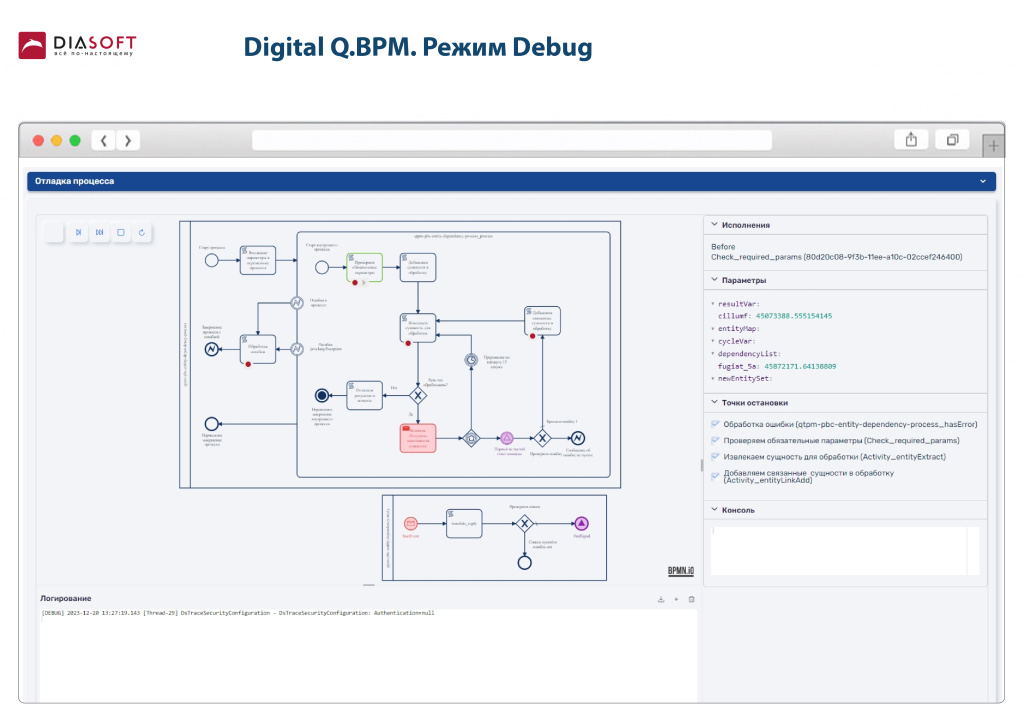Viewport: 1024px width, 723px height.
Task: Select the translate_reply task in lower pool
Action: pyautogui.click(x=464, y=523)
